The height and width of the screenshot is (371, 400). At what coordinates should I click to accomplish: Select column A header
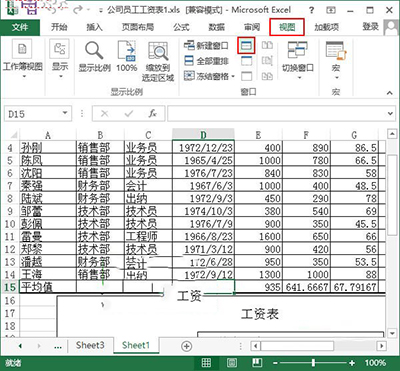[x=48, y=135]
